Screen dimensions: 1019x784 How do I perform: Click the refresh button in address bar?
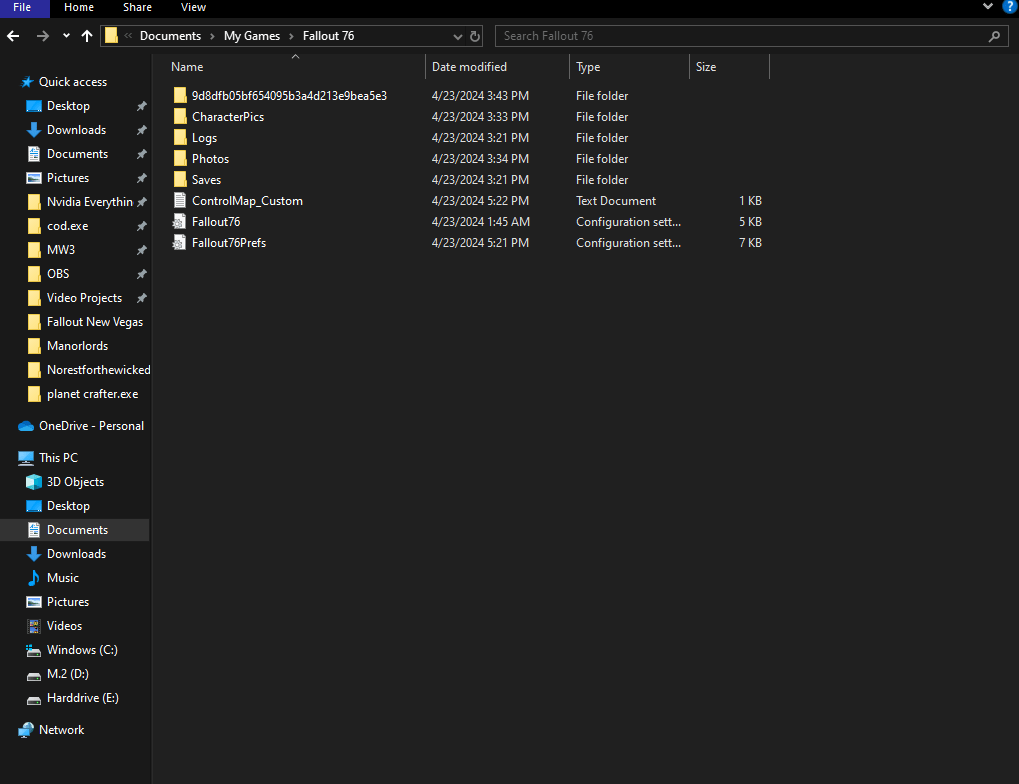(475, 36)
